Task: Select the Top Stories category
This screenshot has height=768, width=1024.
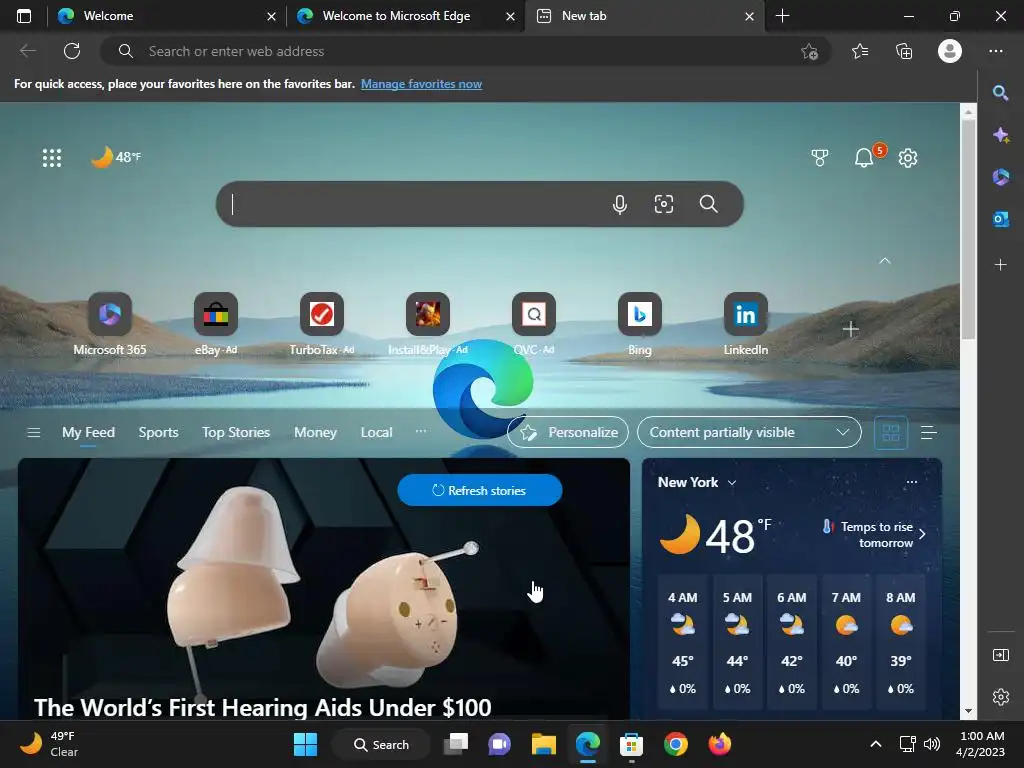Action: [x=236, y=432]
